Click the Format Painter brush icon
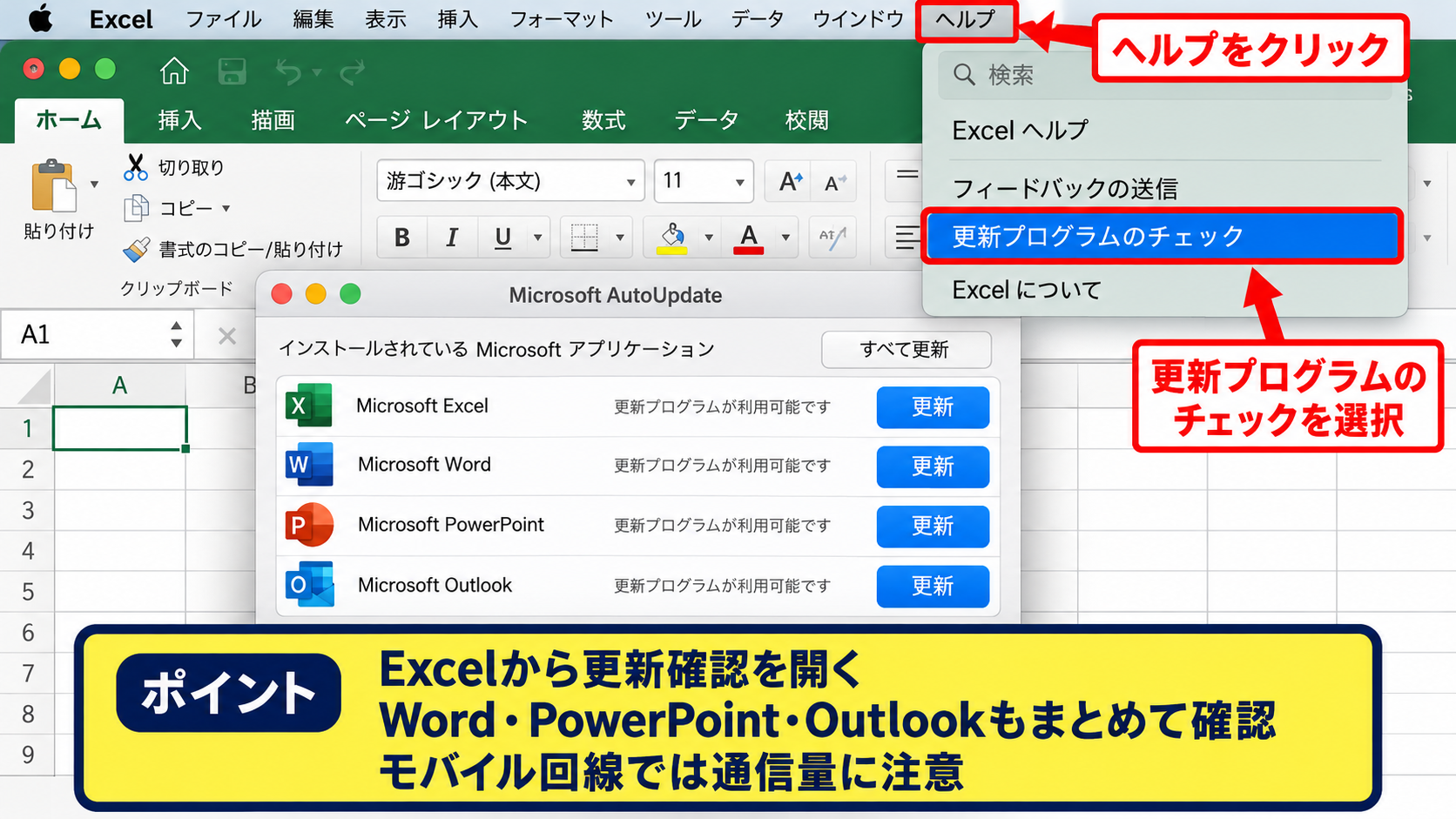1456x819 pixels. pos(137,250)
